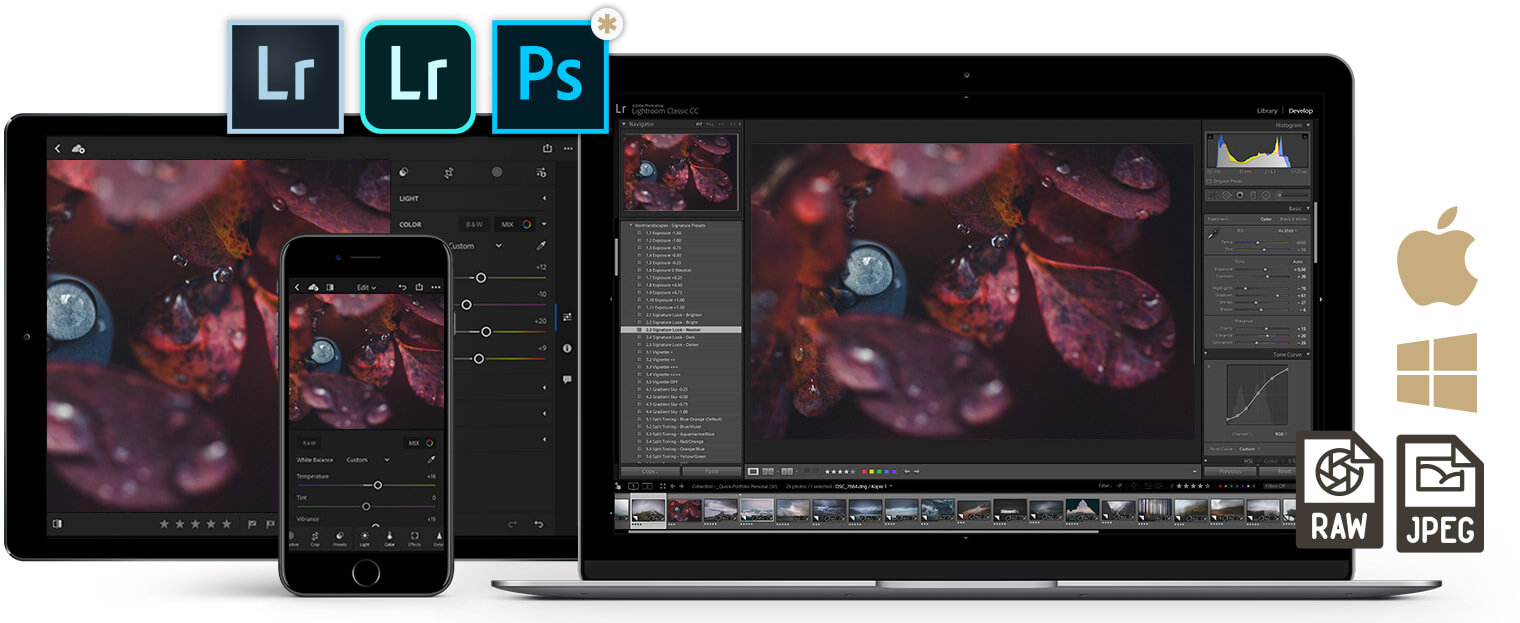Toggle the B&W button on tablet Color panel
This screenshot has width=1520, height=623.
click(472, 224)
